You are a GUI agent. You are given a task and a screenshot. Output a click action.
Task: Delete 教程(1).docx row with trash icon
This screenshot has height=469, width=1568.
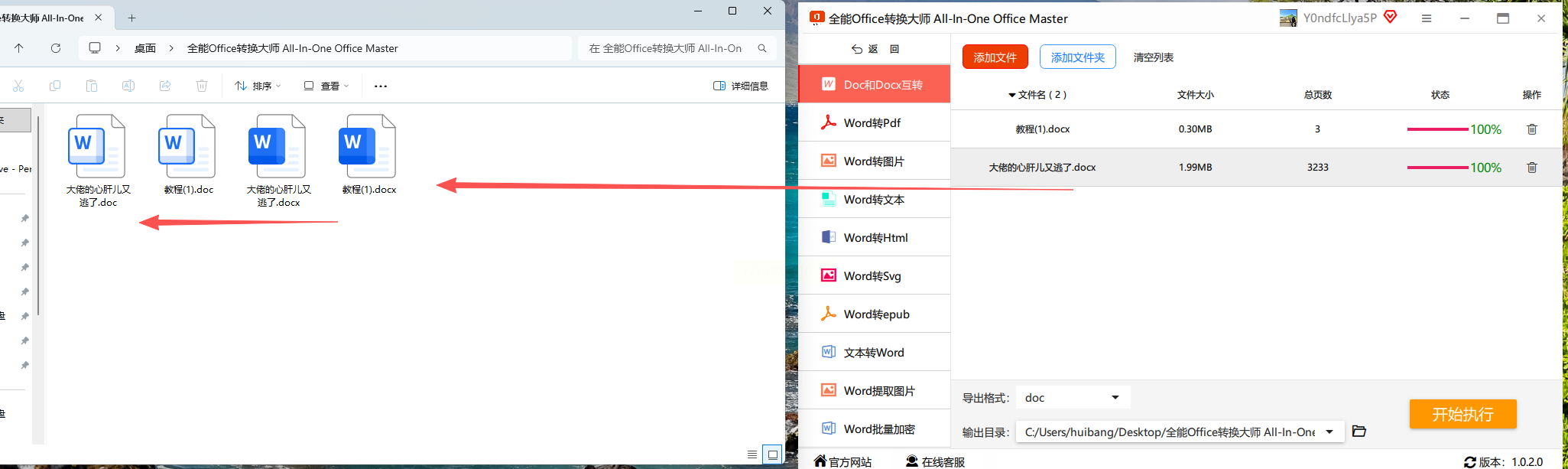[1532, 129]
